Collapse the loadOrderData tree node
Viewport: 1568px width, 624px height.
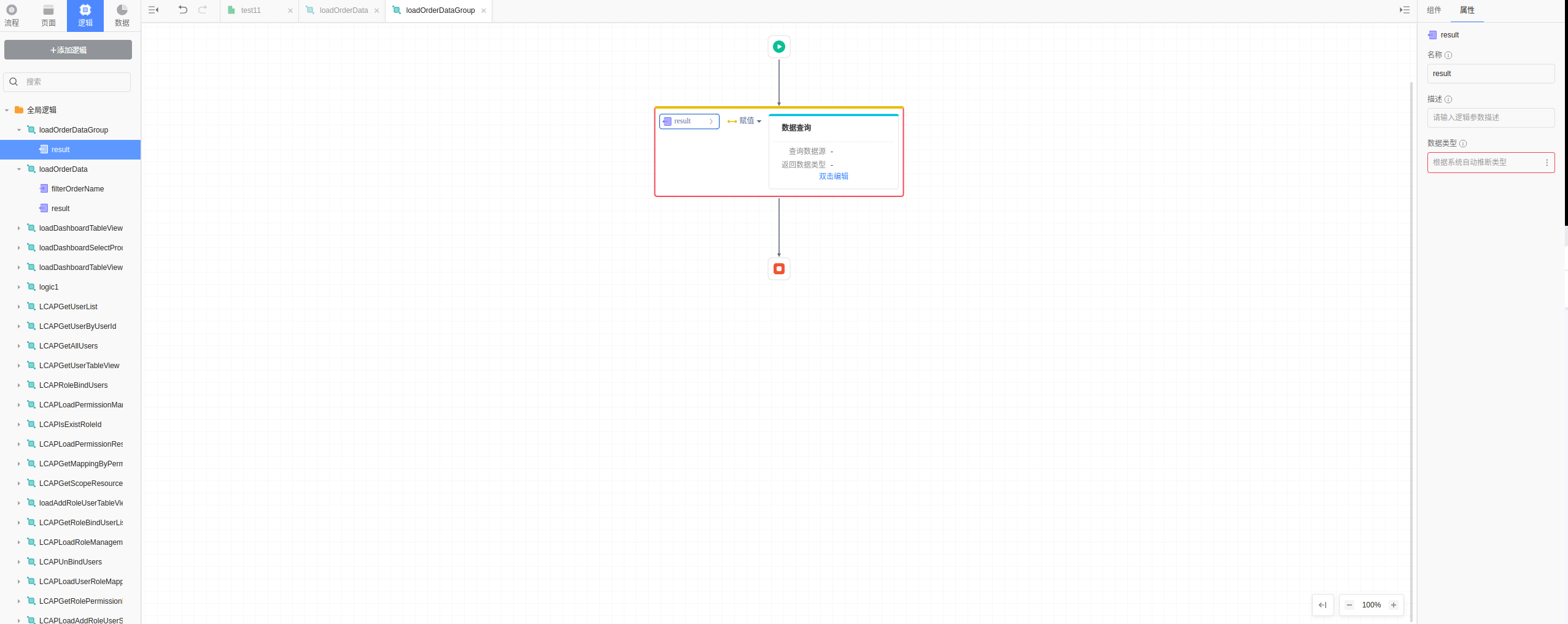19,169
